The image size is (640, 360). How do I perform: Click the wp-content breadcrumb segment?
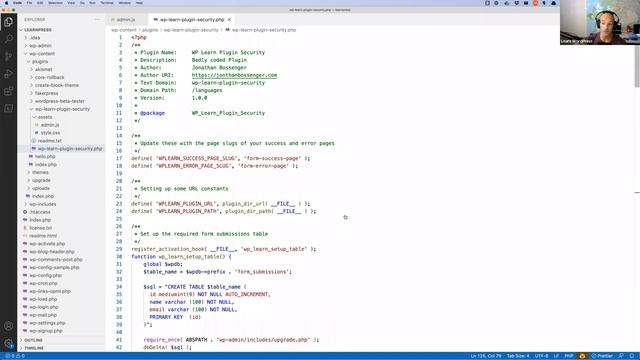click(x=124, y=30)
